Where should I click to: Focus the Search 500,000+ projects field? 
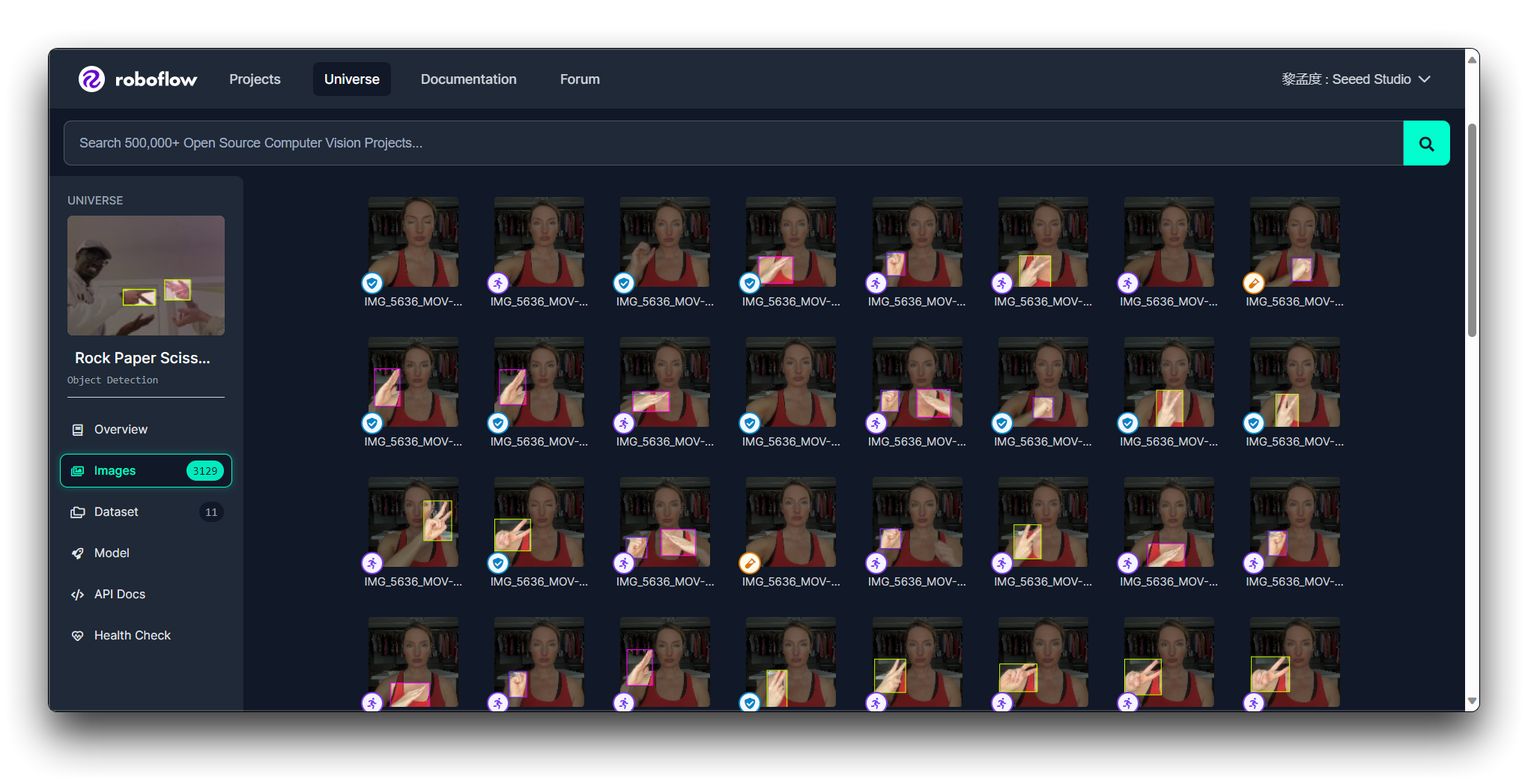[733, 143]
